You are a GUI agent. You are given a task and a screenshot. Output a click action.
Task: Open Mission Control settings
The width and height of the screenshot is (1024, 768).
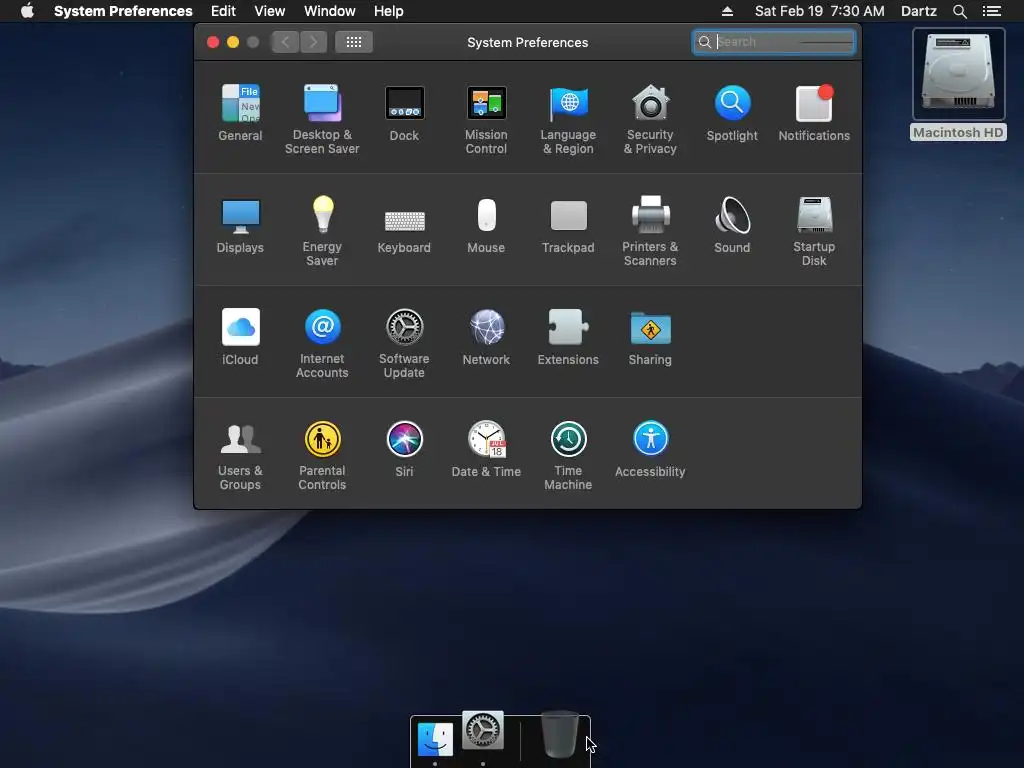[x=486, y=120]
